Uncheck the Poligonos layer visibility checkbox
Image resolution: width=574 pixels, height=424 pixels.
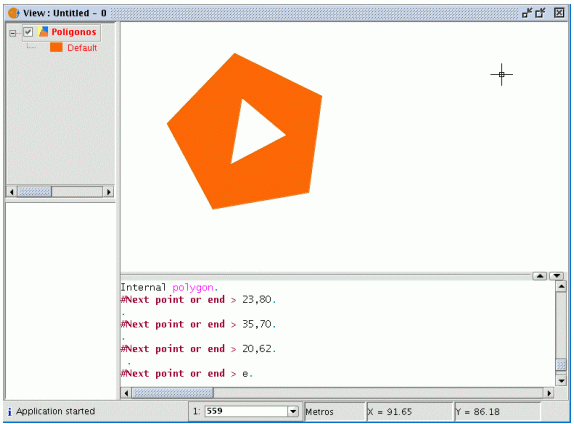coord(28,32)
